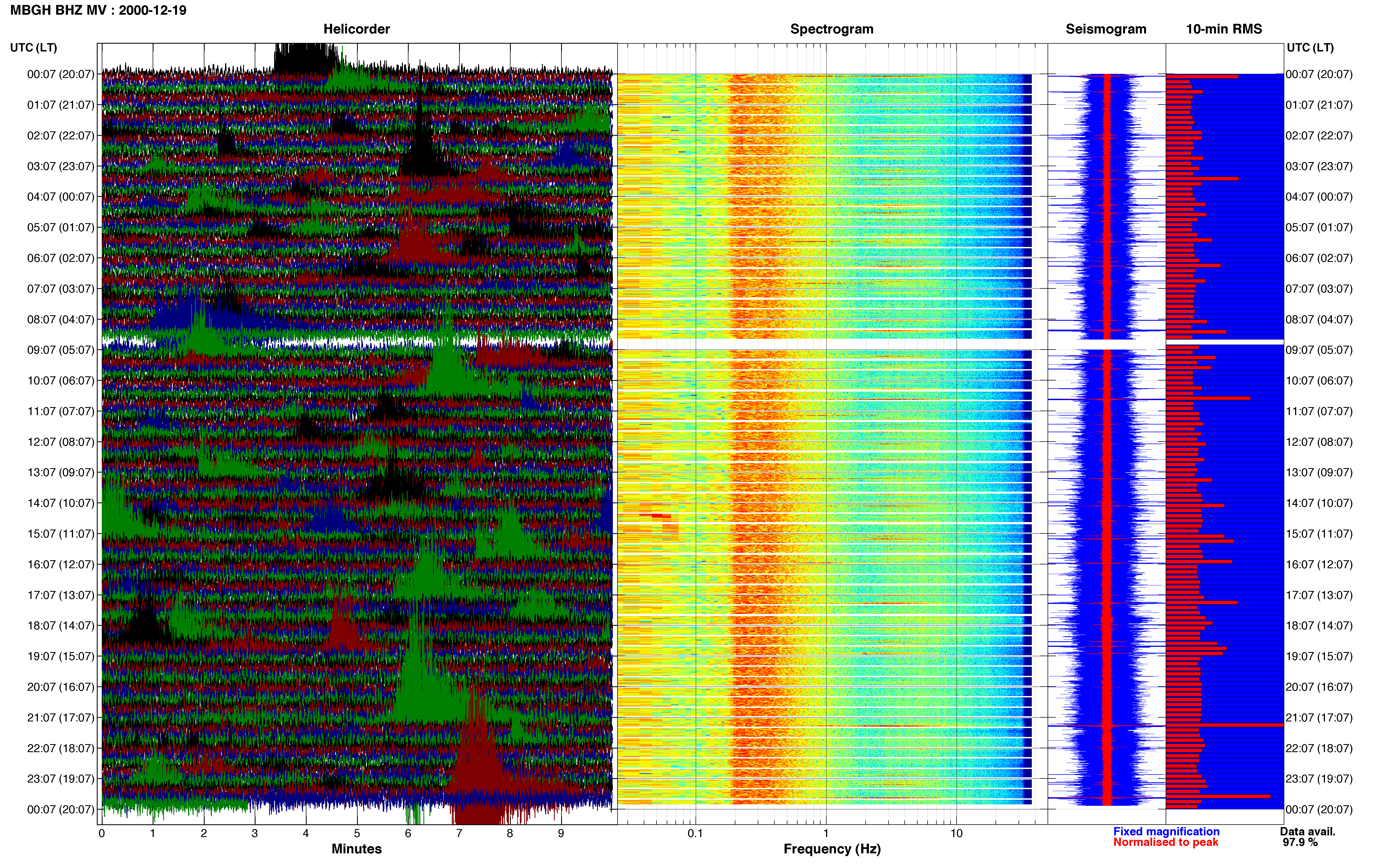Click left time label '06:07 (02:07)'

click(60, 258)
